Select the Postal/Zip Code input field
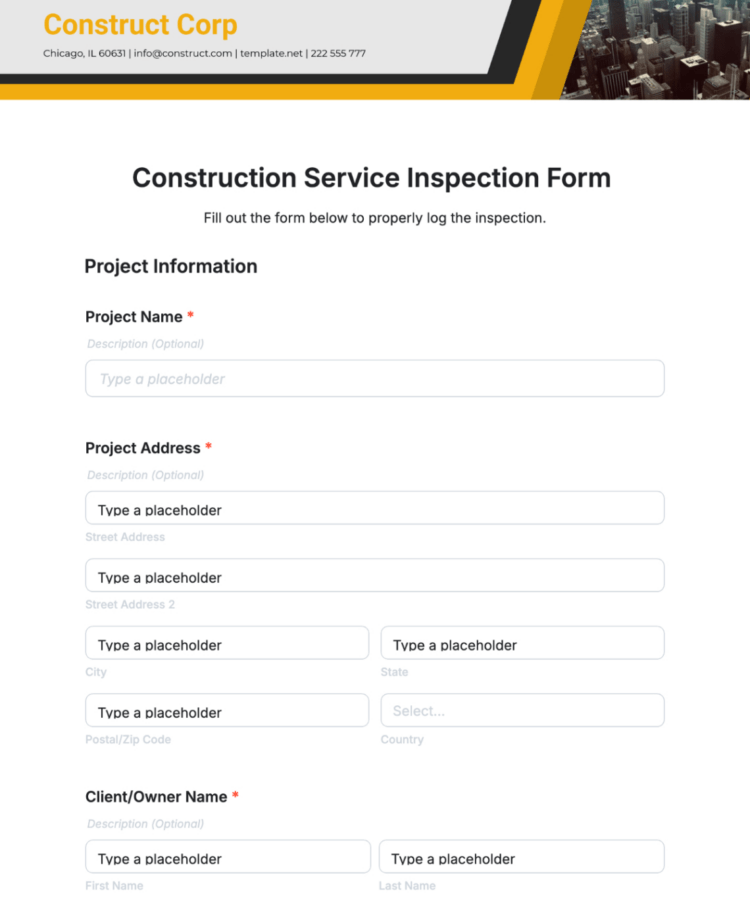The image size is (750, 900). (x=227, y=711)
